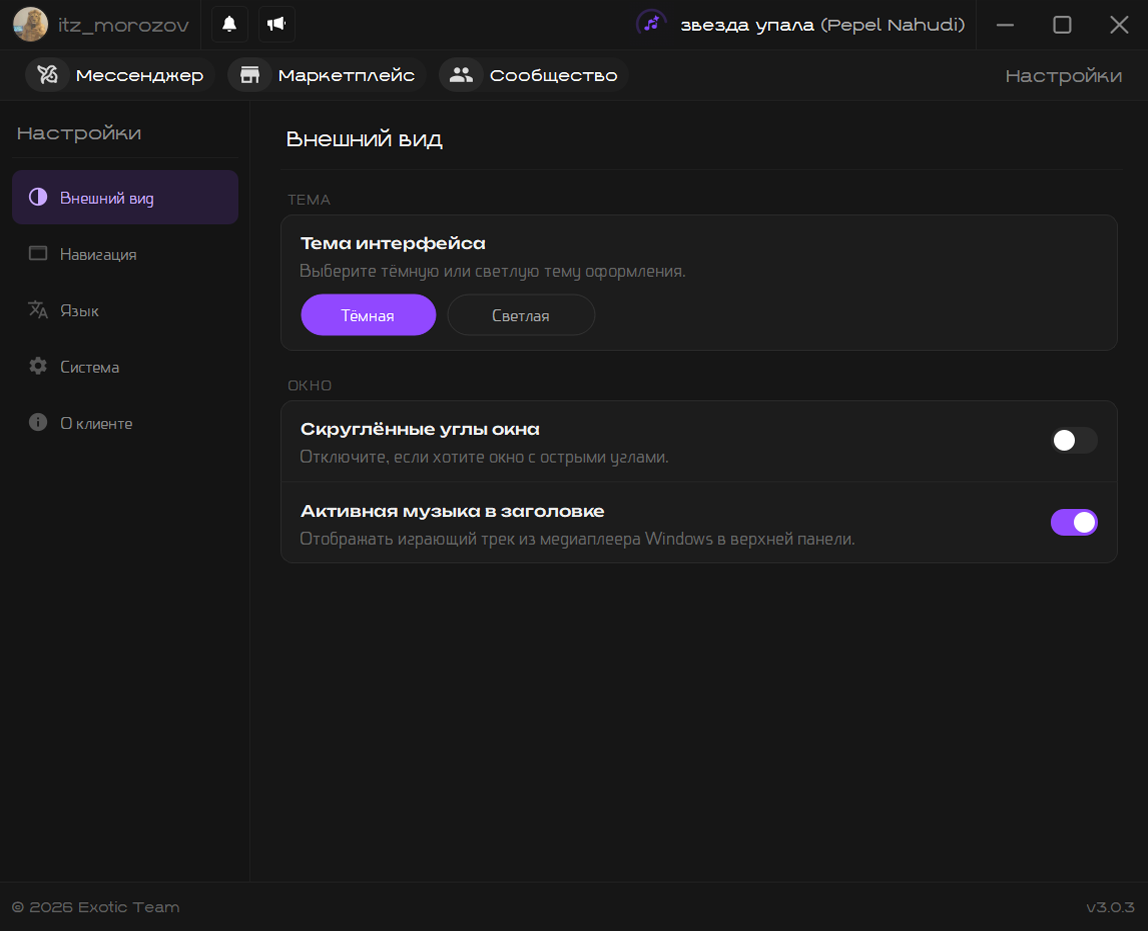Click the Маркетплейс store icon

[x=250, y=75]
